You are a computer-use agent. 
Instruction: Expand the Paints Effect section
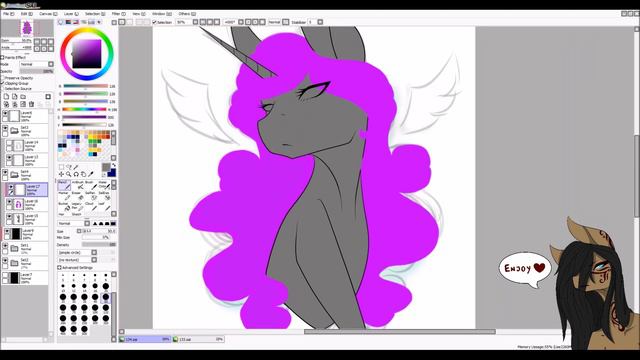coord(2,58)
